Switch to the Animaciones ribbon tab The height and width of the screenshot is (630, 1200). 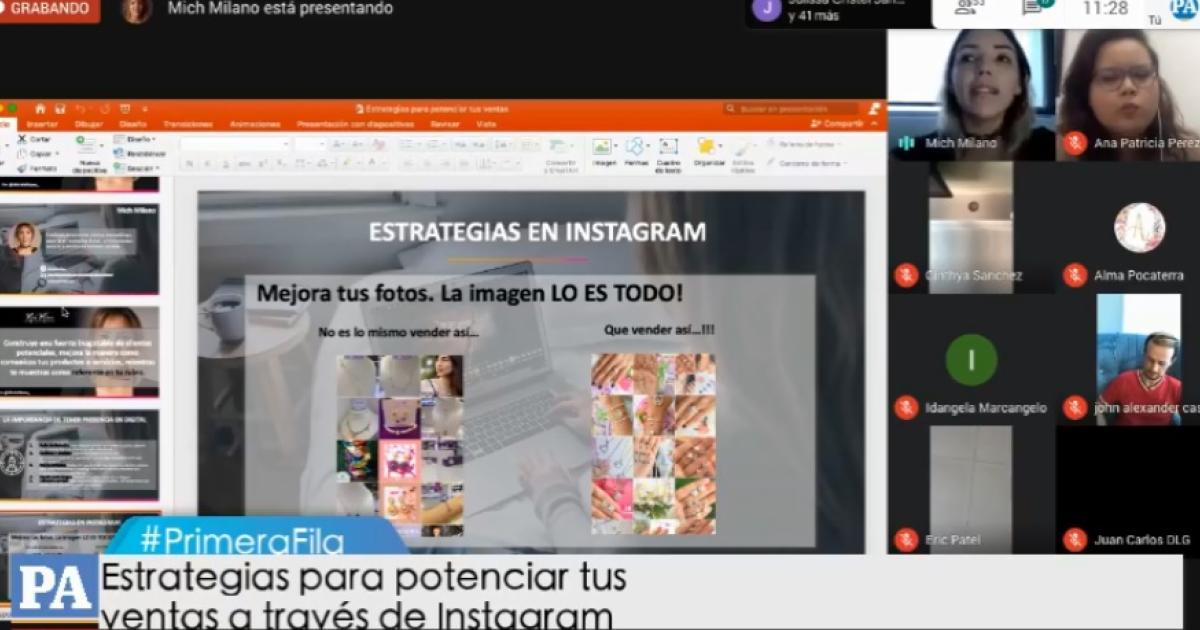click(x=255, y=124)
